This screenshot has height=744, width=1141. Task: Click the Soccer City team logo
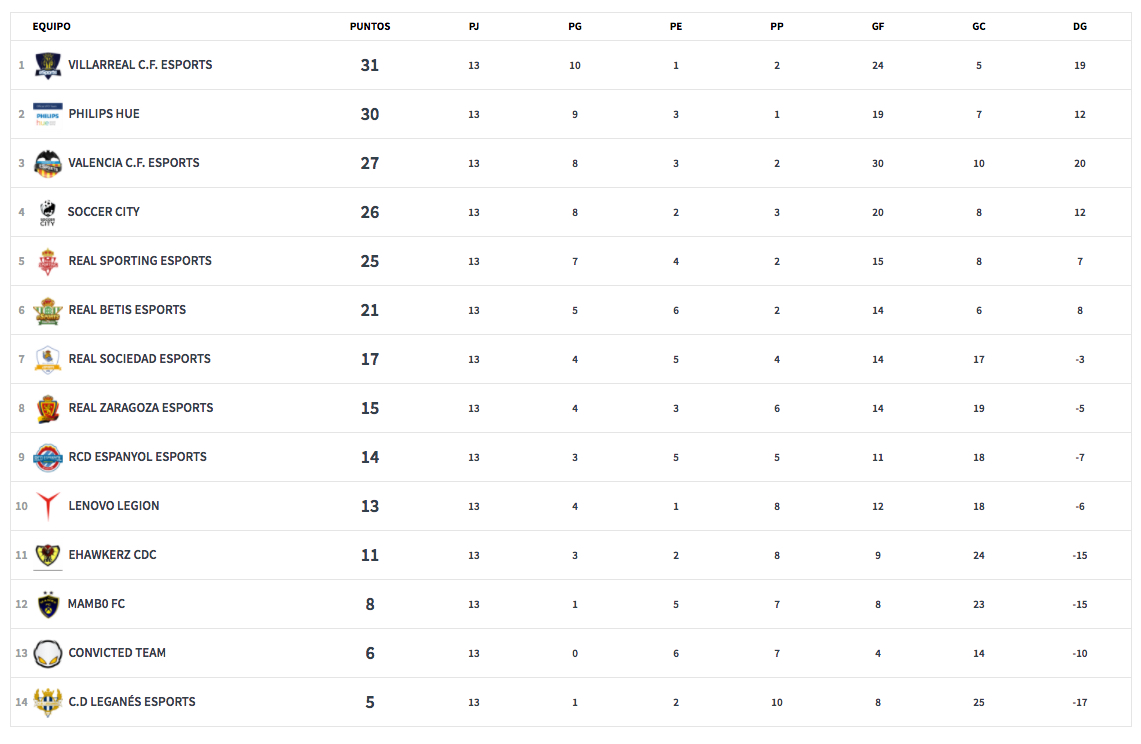[48, 212]
